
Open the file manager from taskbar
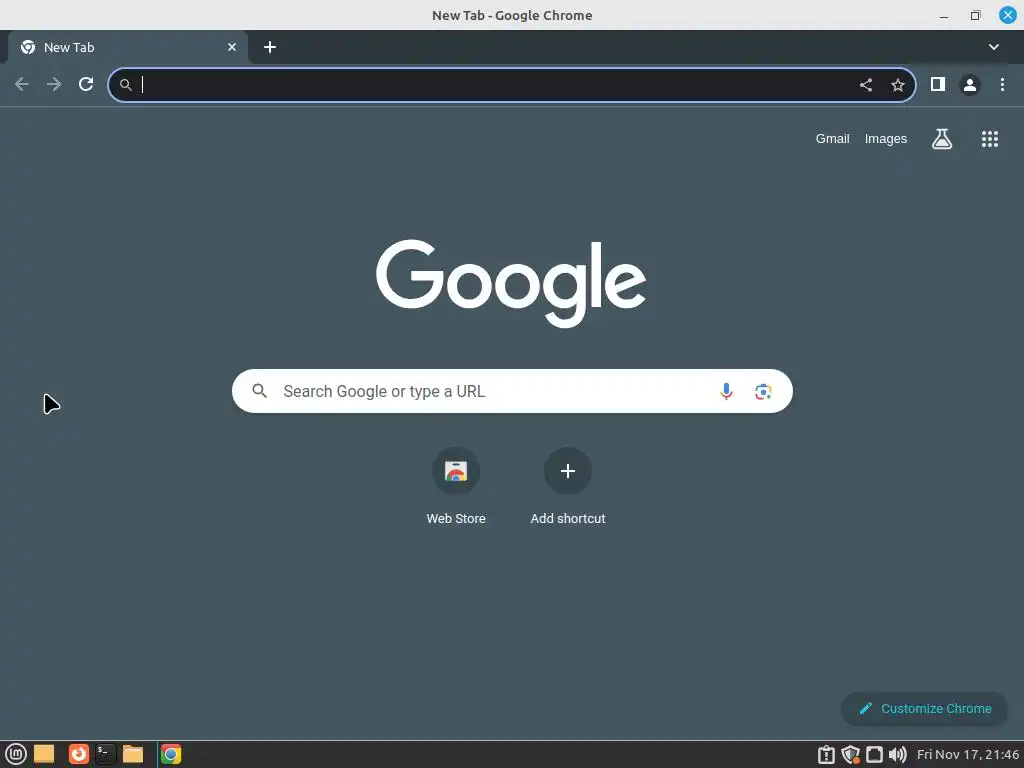point(133,754)
